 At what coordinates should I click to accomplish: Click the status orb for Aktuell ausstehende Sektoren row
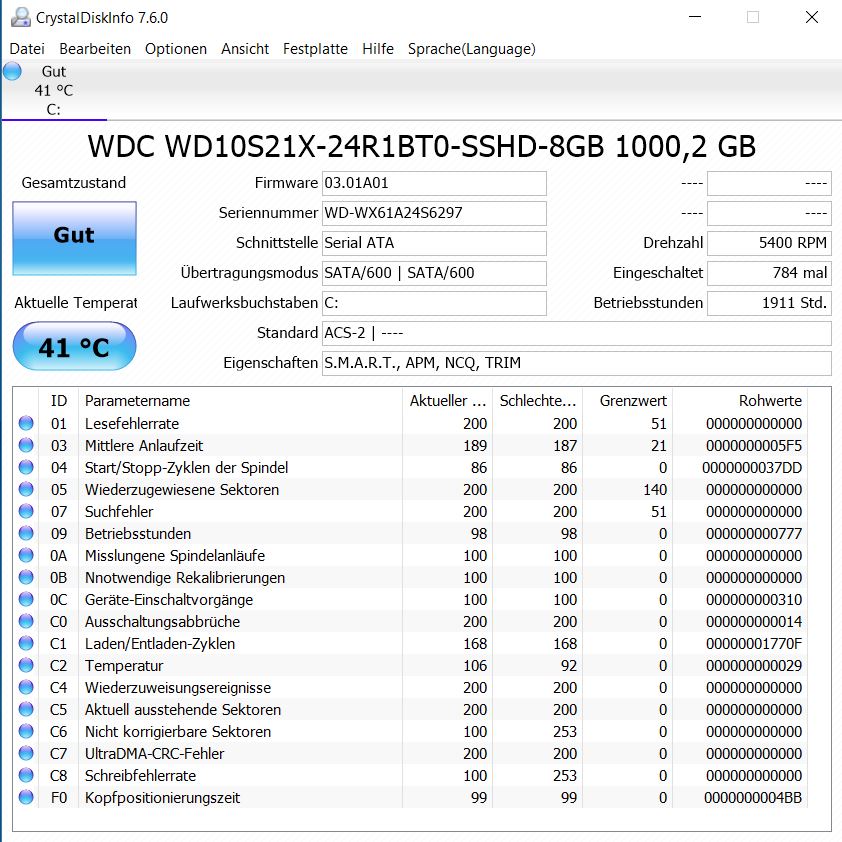(26, 709)
